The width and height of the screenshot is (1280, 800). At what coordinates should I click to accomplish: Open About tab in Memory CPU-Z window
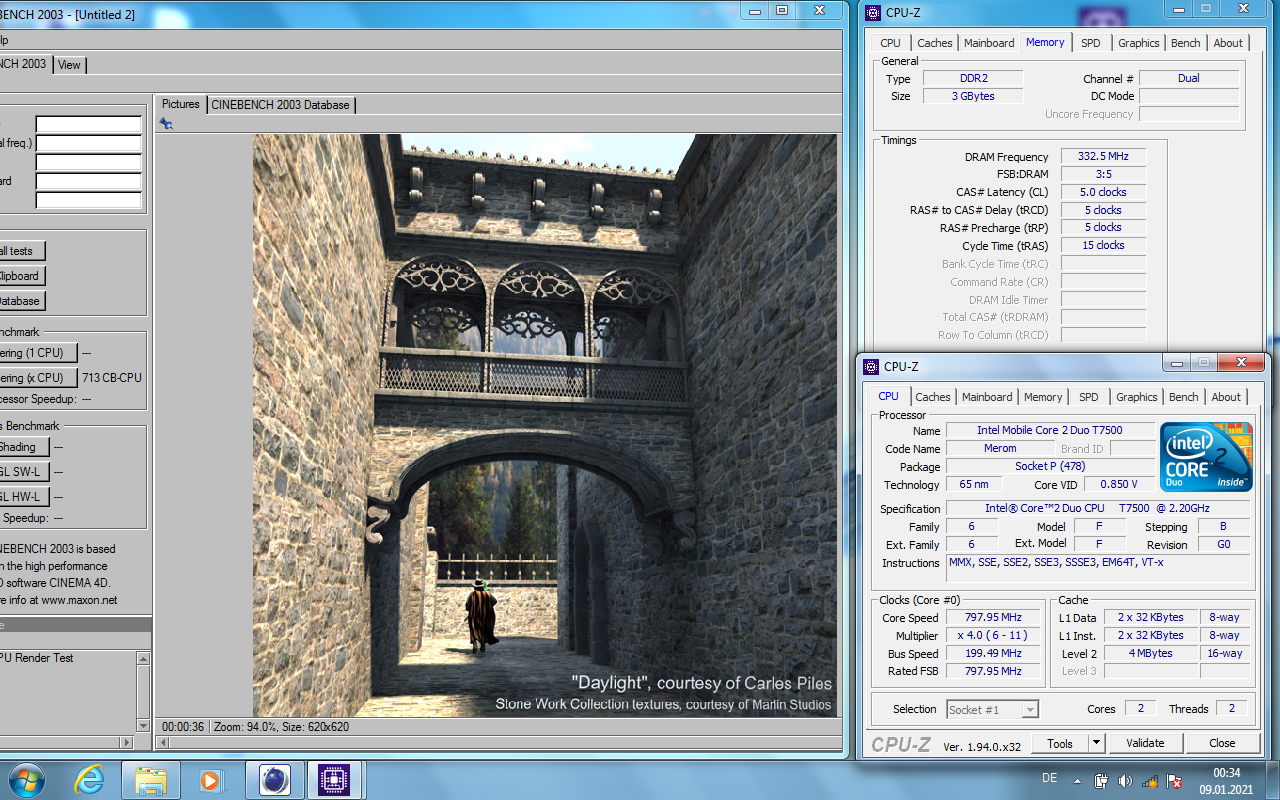click(1228, 43)
